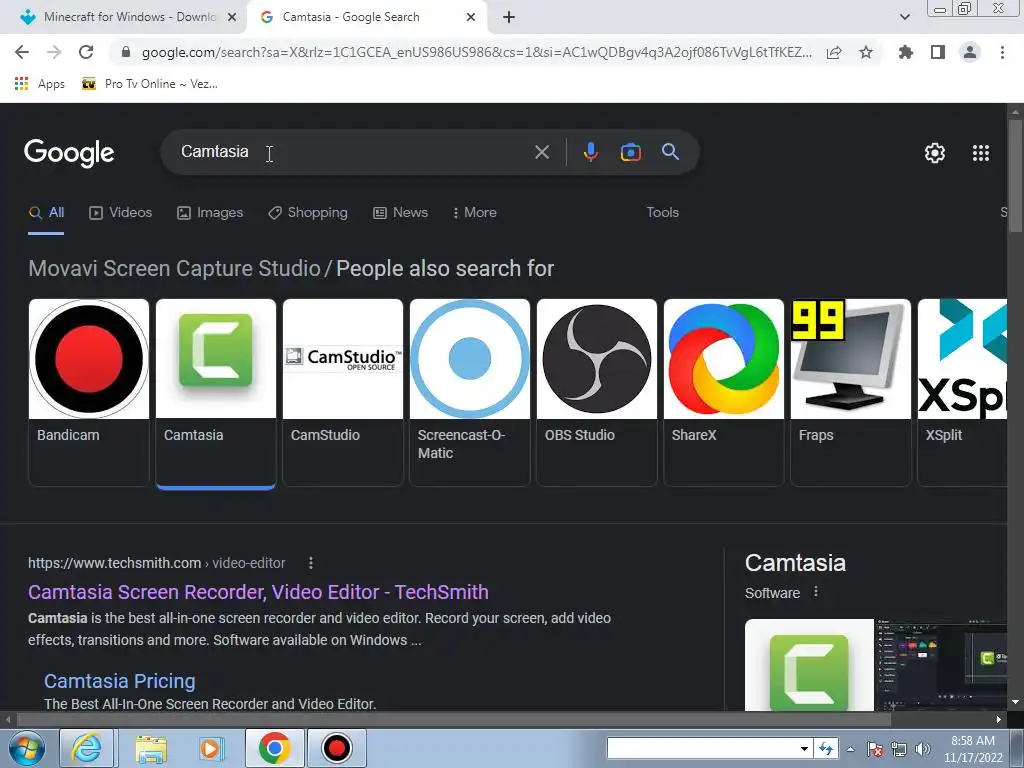1024x768 pixels.
Task: Open the taskbar clock and date
Action: tap(973, 749)
